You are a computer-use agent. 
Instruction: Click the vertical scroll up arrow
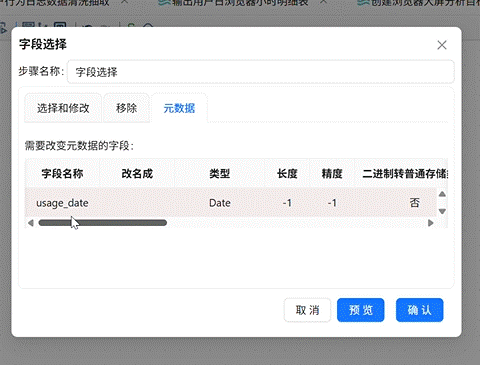click(x=442, y=194)
